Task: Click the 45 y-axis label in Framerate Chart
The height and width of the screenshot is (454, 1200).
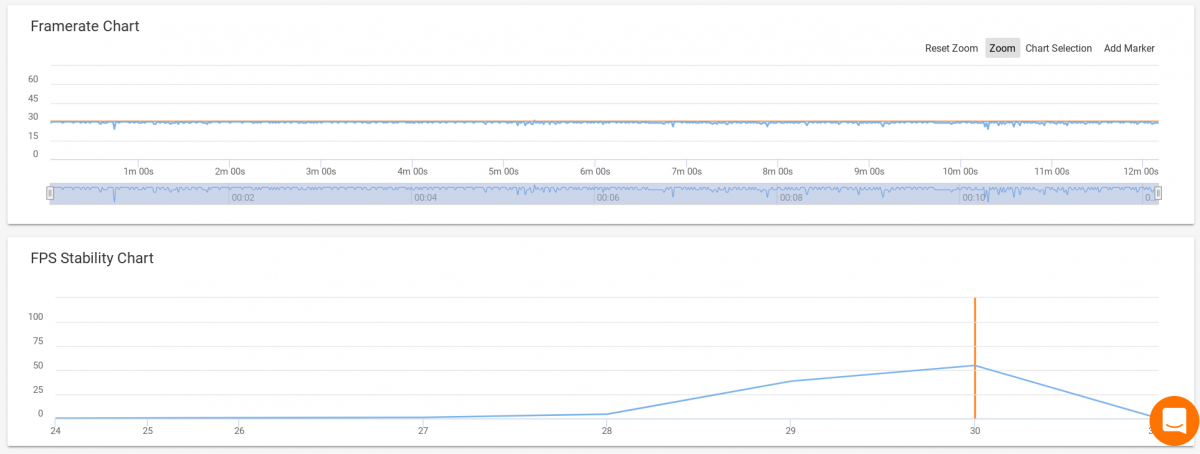Action: [33, 98]
